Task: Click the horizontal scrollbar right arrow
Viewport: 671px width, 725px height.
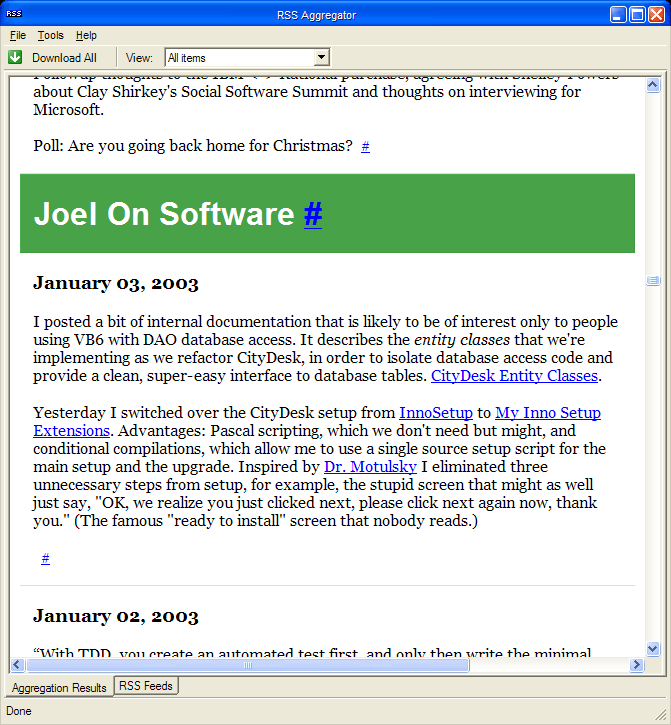Action: tap(637, 665)
